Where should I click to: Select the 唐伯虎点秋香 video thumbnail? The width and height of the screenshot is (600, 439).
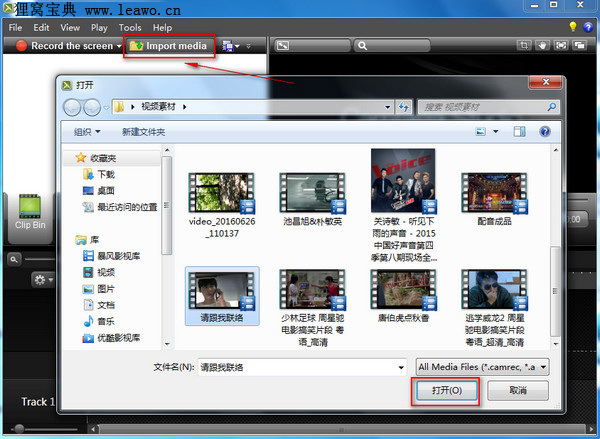[403, 296]
